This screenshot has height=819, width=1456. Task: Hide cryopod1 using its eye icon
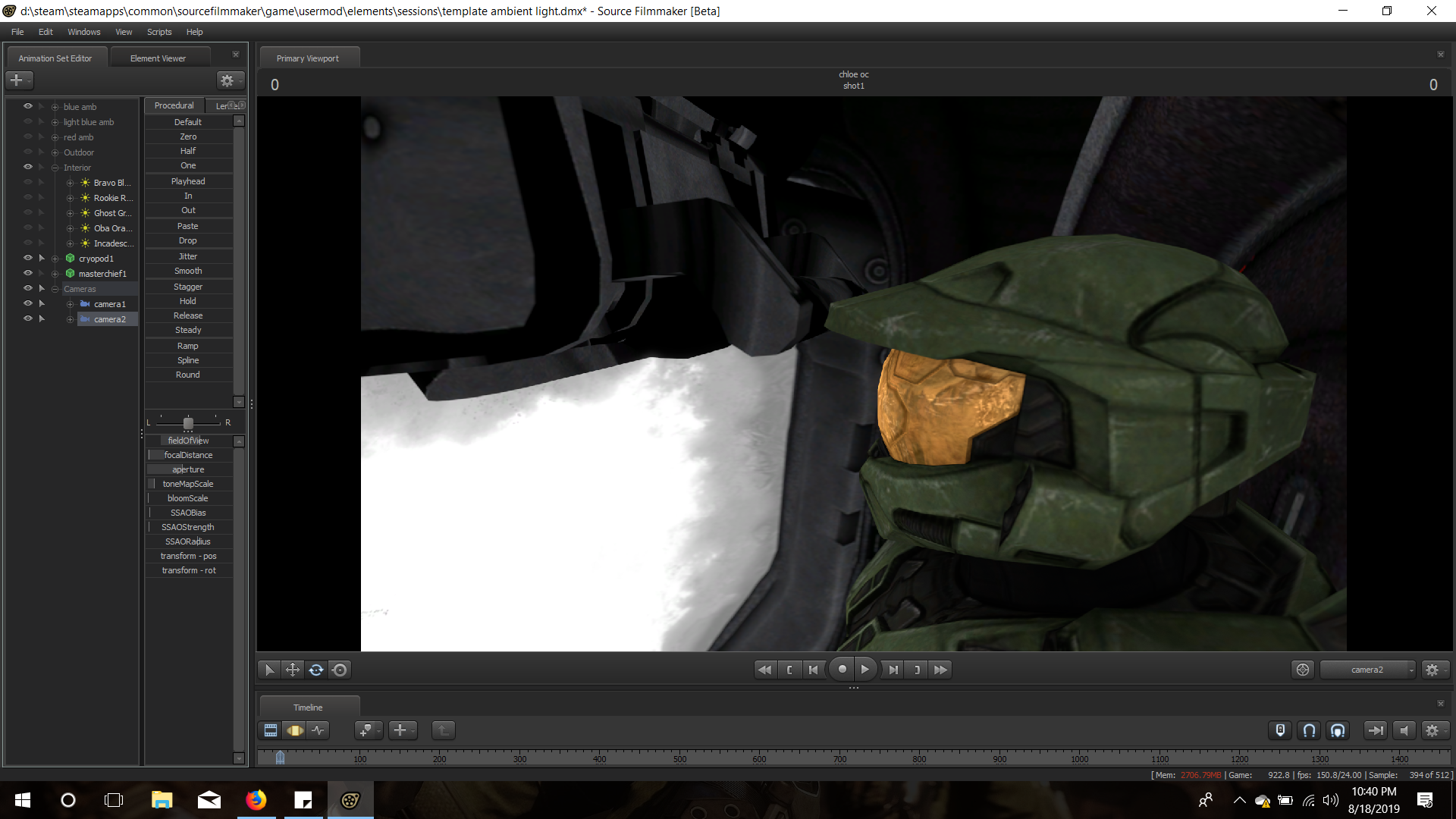click(x=28, y=259)
